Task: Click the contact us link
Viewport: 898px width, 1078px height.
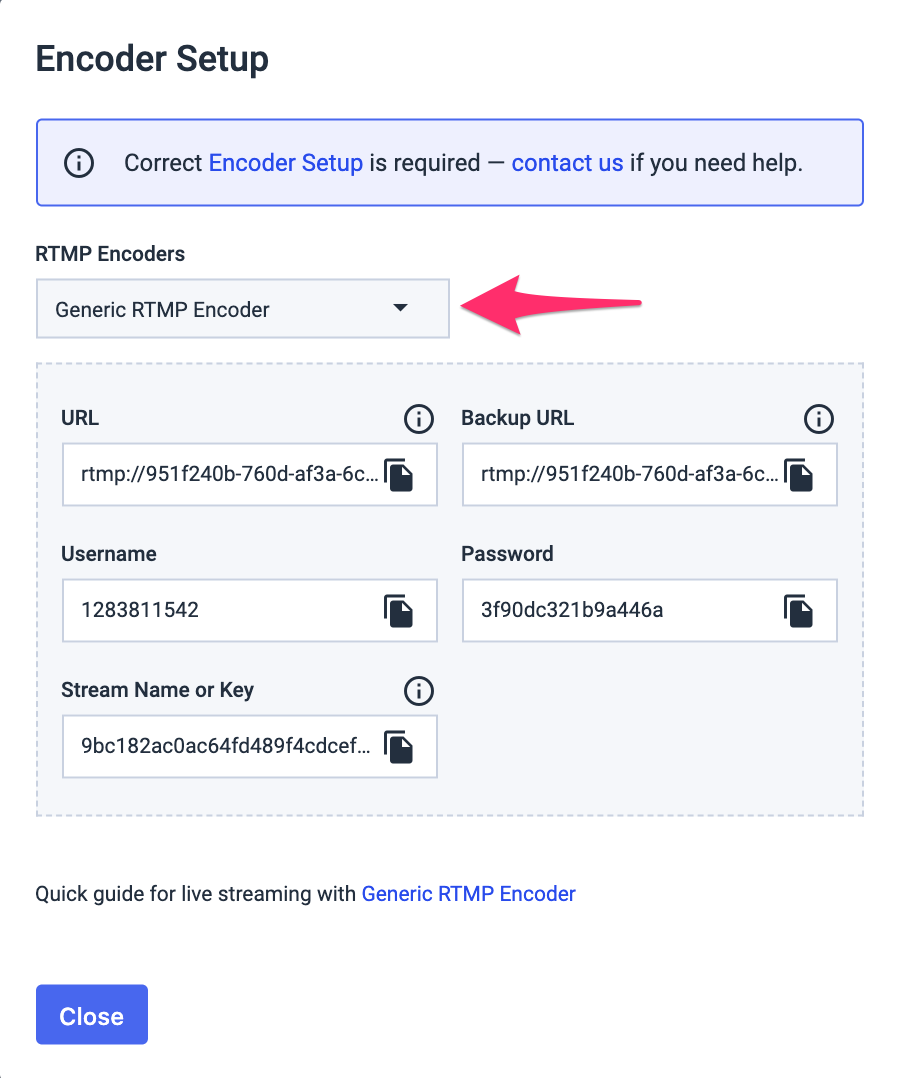Action: tap(567, 163)
